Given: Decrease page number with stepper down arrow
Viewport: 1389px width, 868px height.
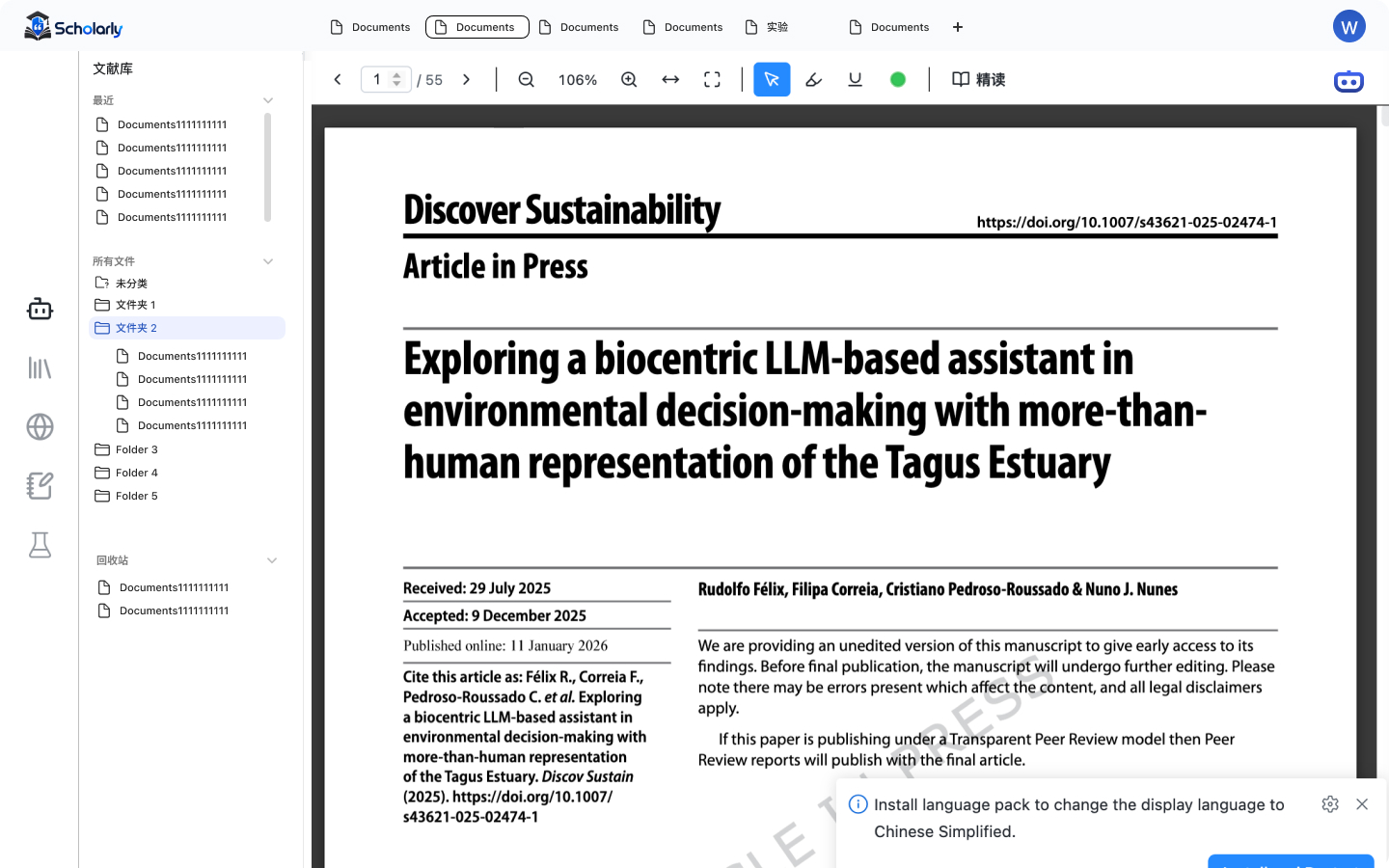Looking at the screenshot, I should click(396, 85).
